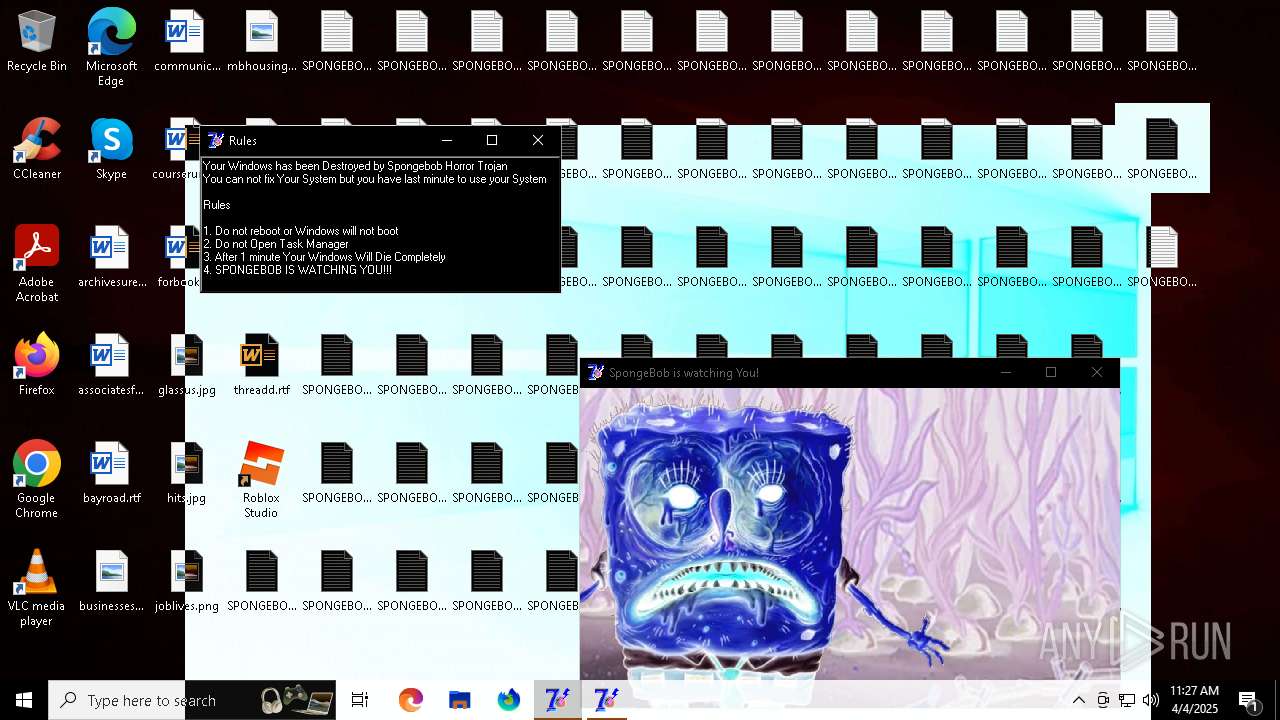The image size is (1280, 720).
Task: Select the VLC media player shortcut
Action: pos(37,589)
